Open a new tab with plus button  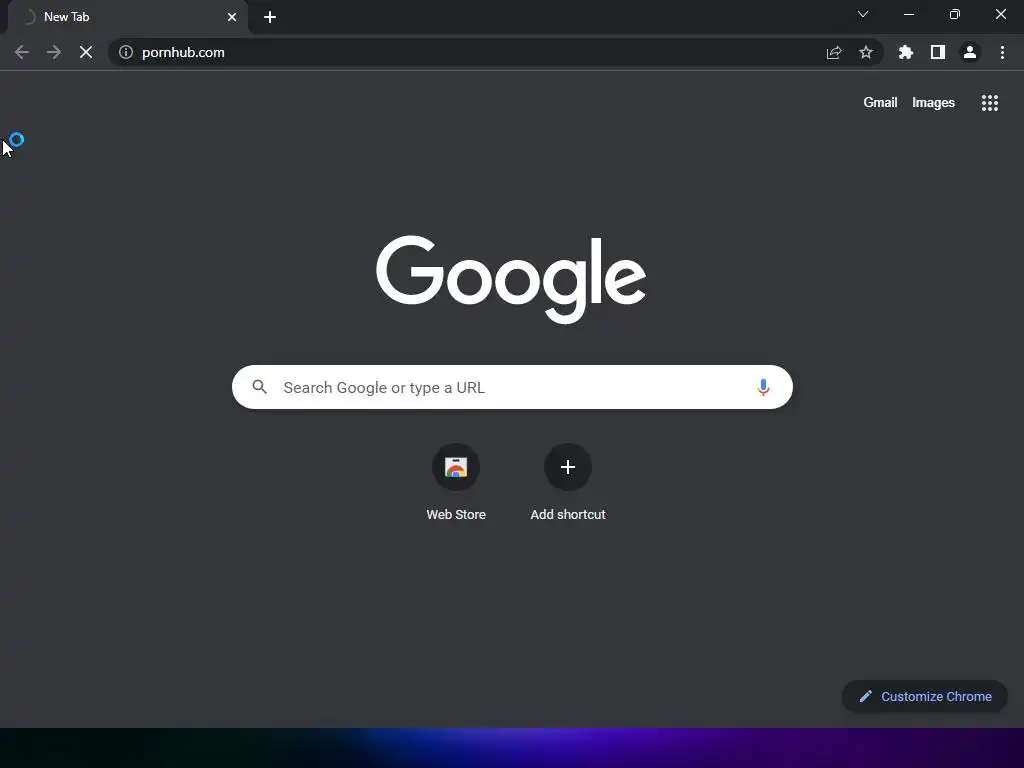pyautogui.click(x=270, y=17)
